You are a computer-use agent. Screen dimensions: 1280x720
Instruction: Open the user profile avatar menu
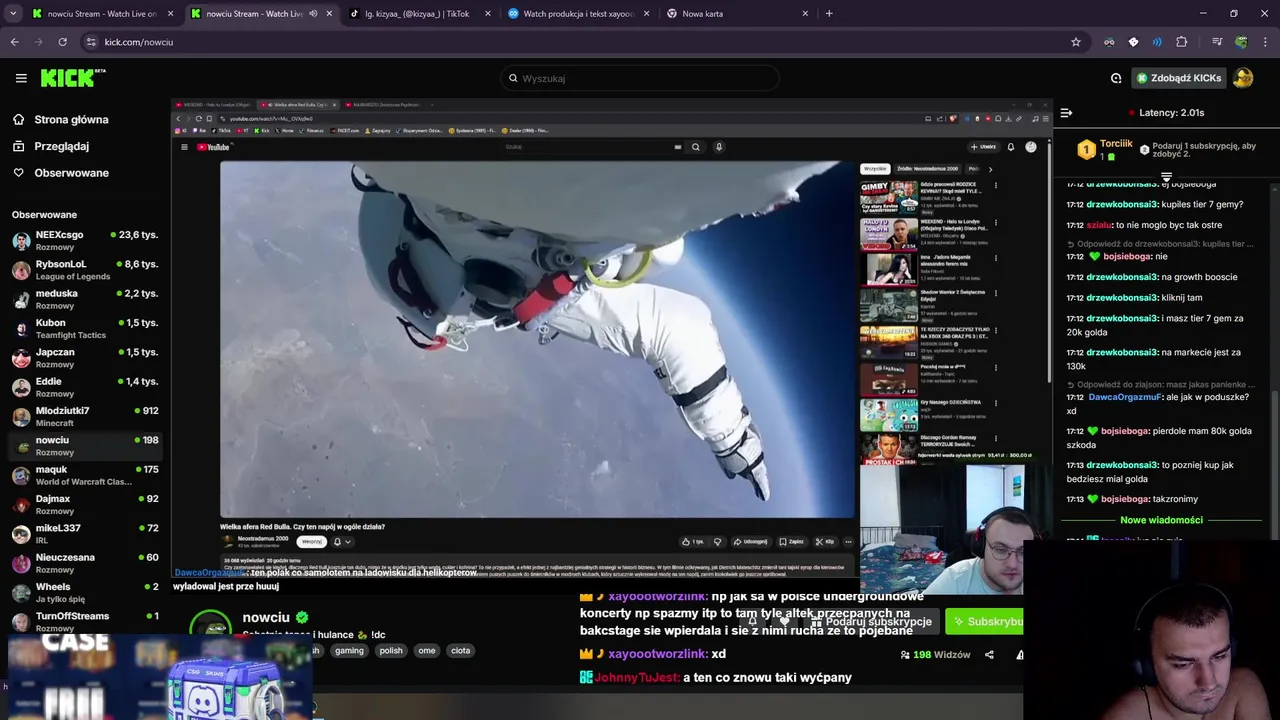1243,78
